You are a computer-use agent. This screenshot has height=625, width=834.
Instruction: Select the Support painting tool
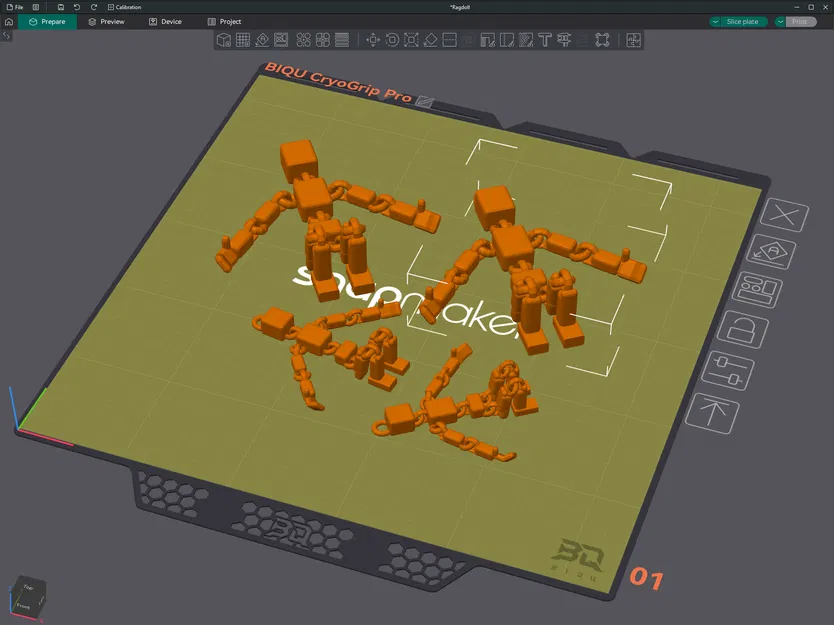tap(487, 40)
